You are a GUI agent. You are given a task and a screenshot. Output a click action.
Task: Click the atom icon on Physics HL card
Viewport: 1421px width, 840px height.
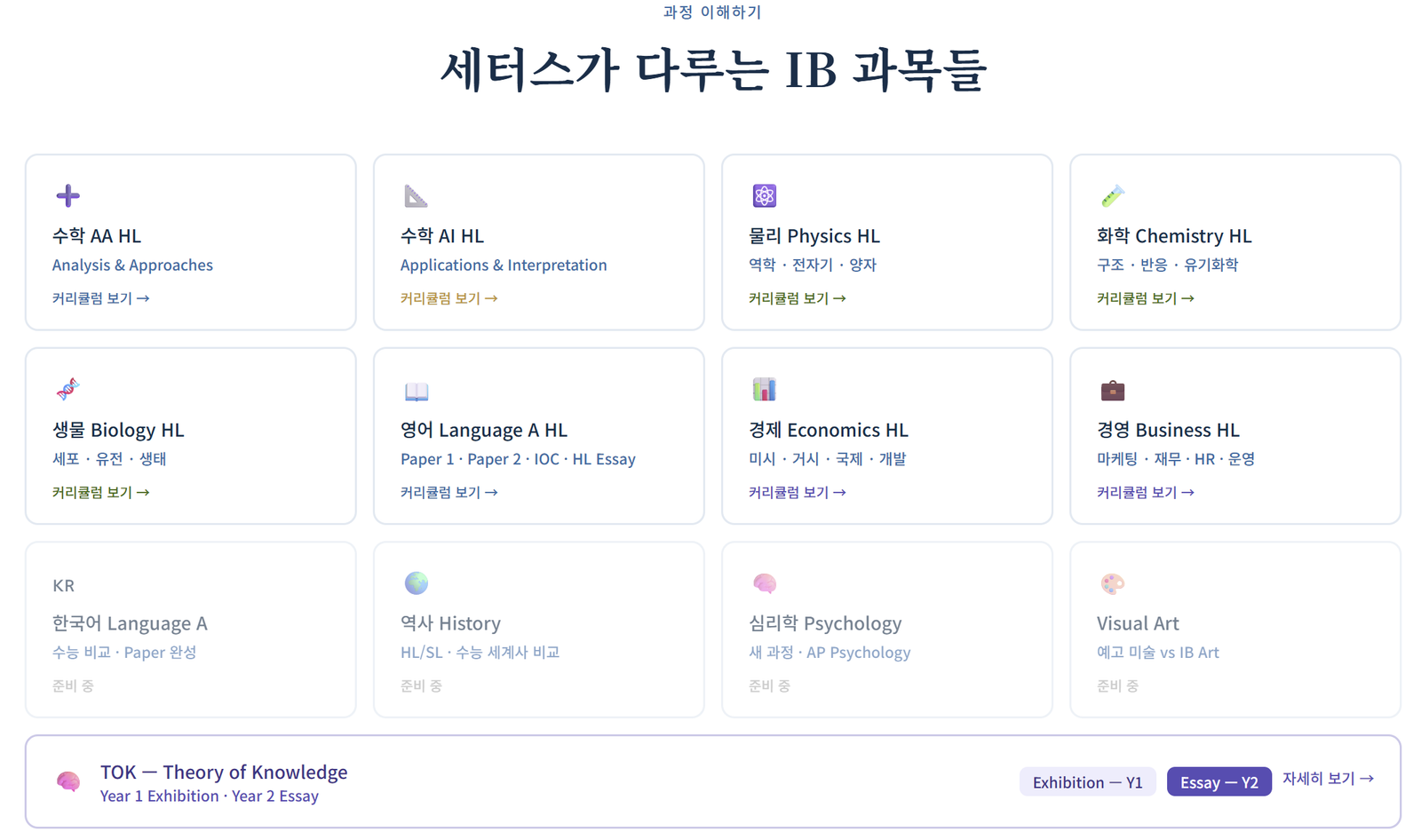pos(764,195)
